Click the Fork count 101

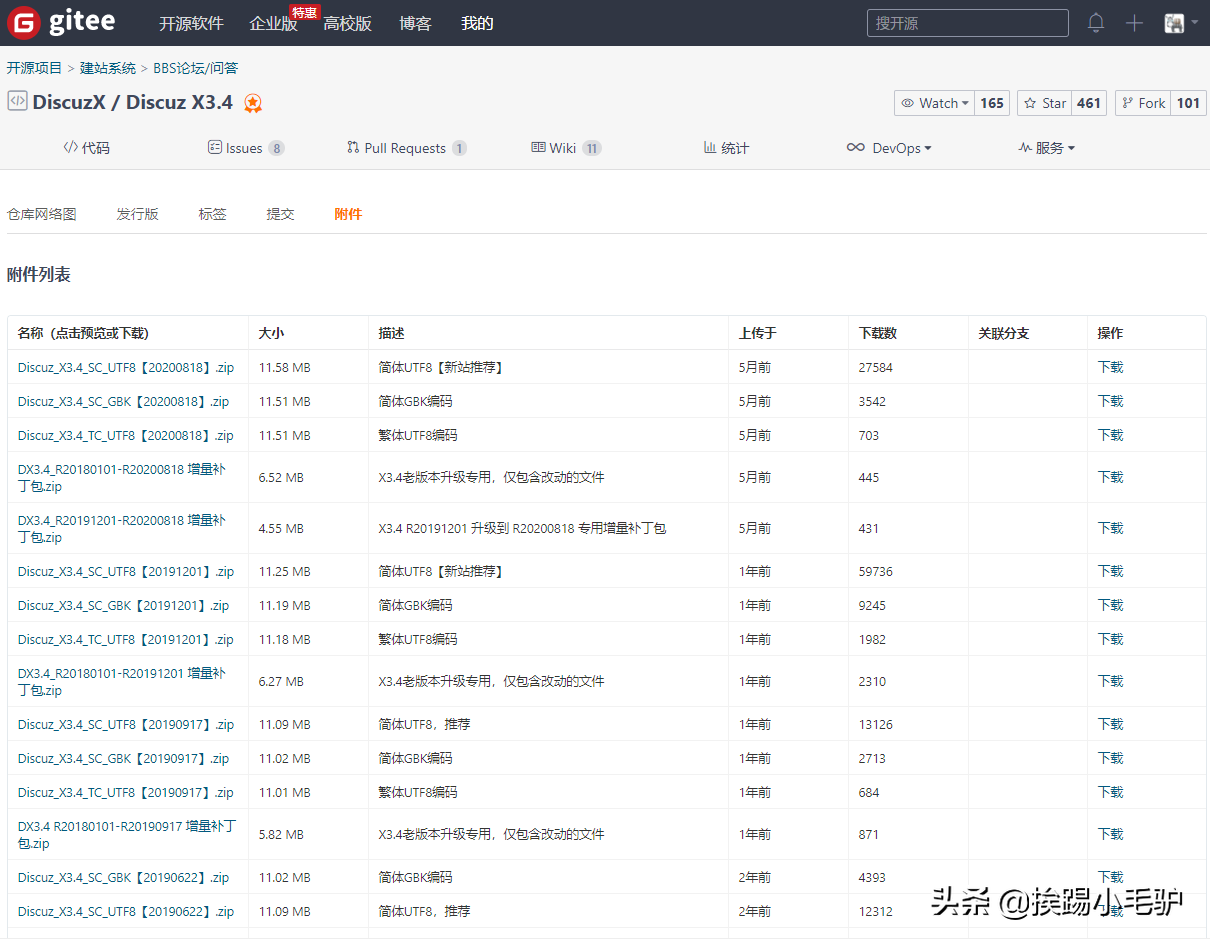point(1188,103)
